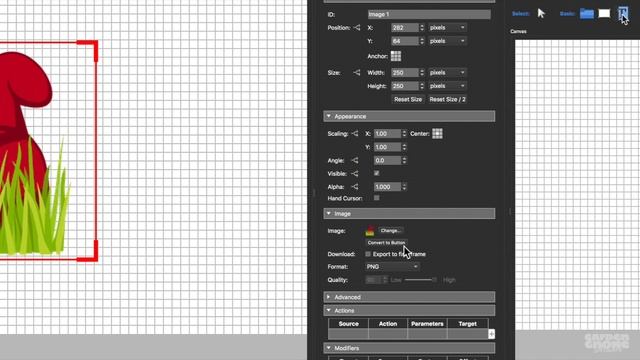Open the Format PNG dropdown
The height and width of the screenshot is (360, 640).
point(392,267)
